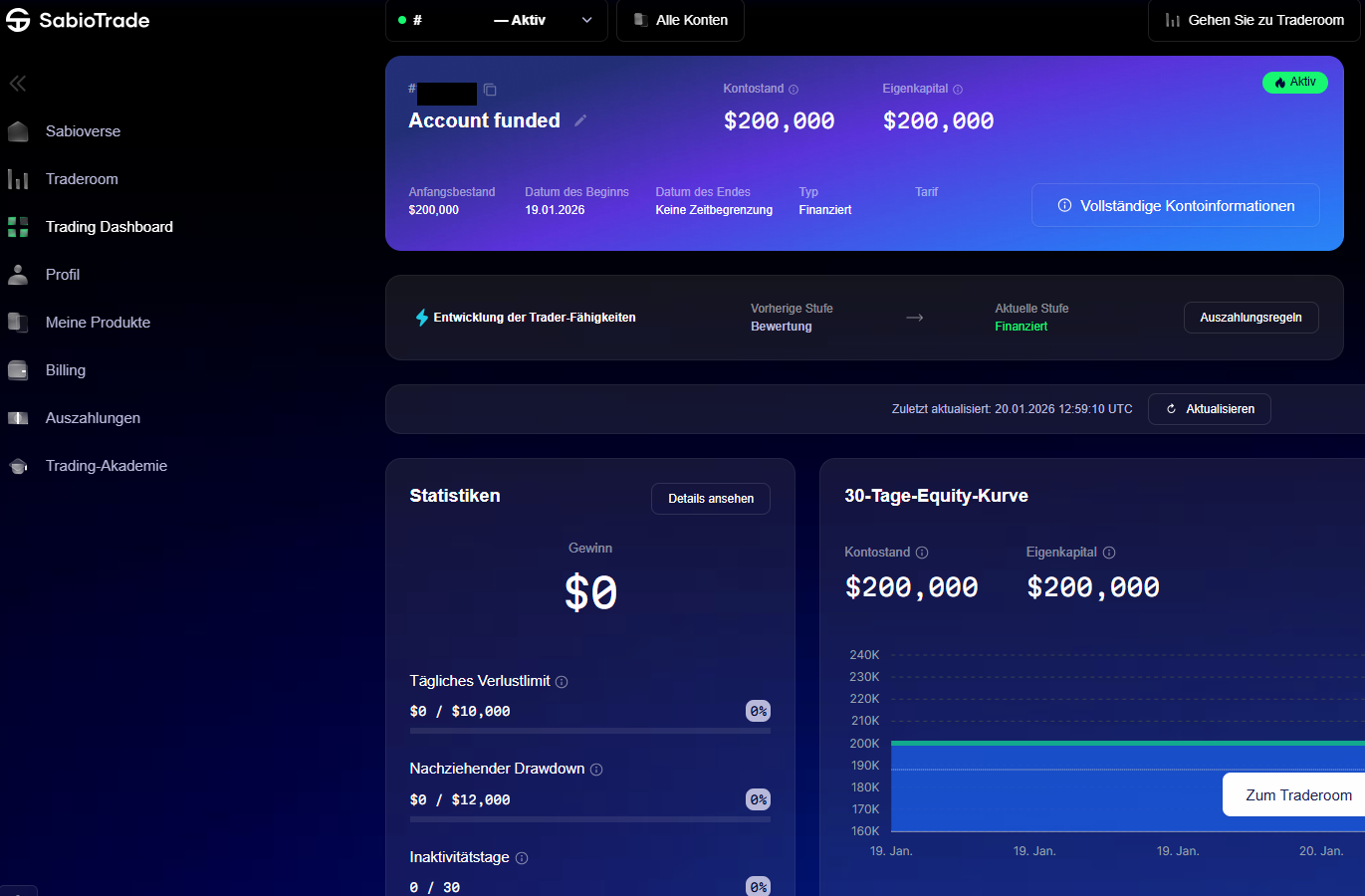The width and height of the screenshot is (1365, 896).
Task: Click the SabioTrade logo
Action: 80,20
